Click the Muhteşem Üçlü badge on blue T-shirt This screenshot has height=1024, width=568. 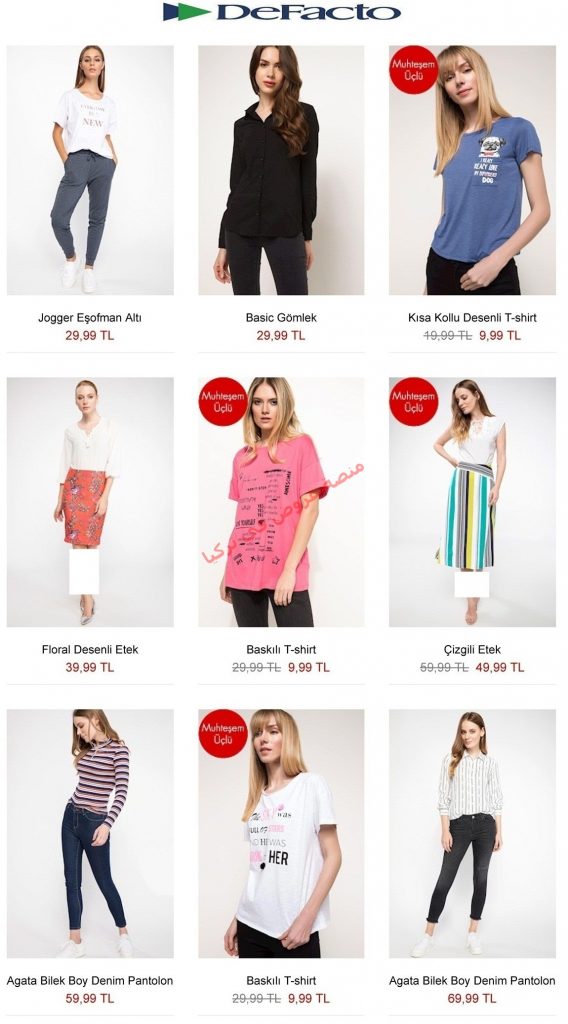pos(413,70)
